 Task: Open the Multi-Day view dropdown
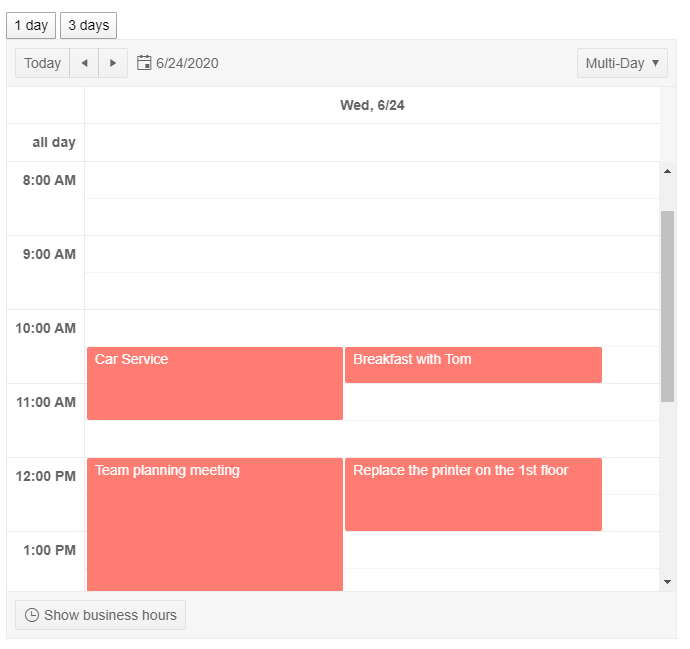pyautogui.click(x=615, y=63)
